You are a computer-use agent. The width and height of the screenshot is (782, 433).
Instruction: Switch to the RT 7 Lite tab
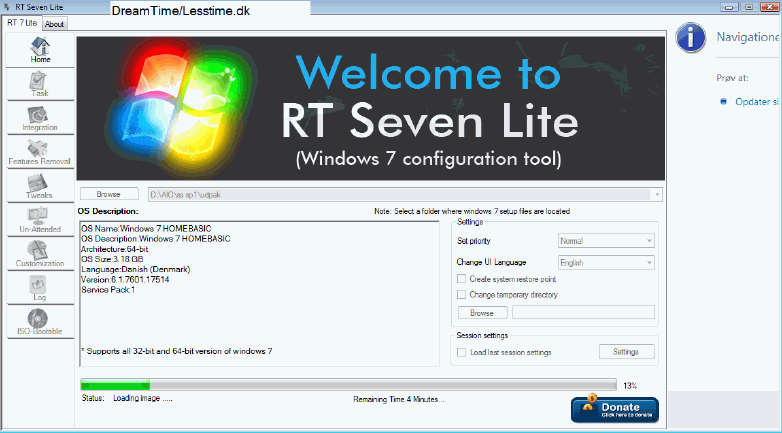tap(22, 23)
